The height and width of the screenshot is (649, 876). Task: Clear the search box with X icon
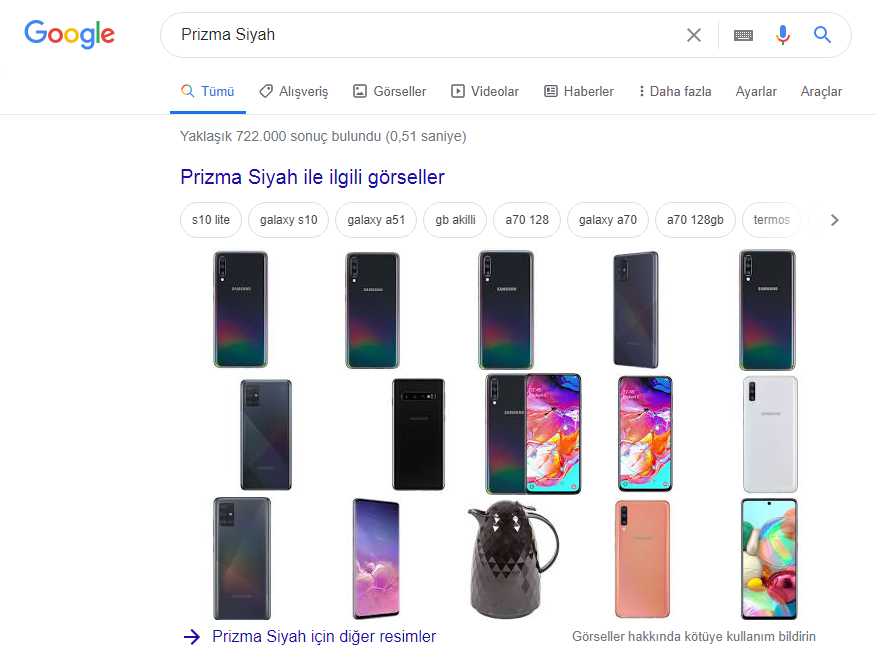(694, 35)
